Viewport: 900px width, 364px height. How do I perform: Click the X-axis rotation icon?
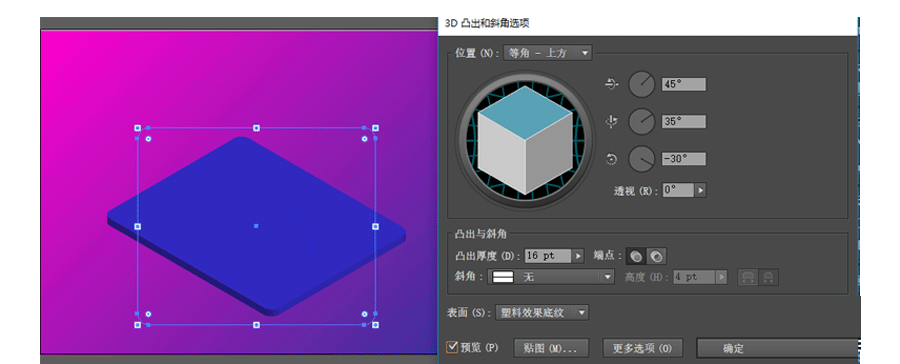pos(612,84)
